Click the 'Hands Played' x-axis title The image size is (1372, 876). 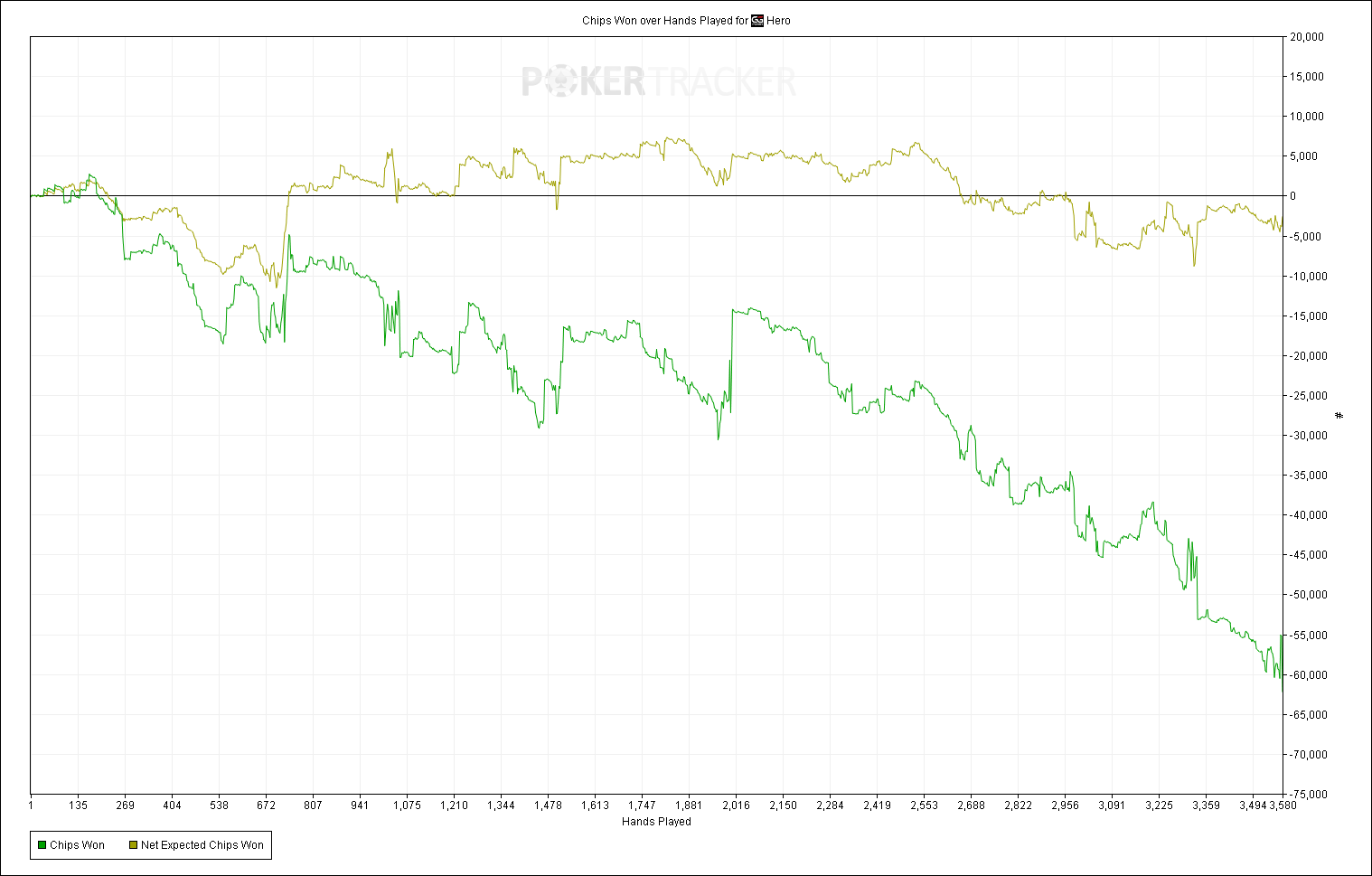click(656, 822)
